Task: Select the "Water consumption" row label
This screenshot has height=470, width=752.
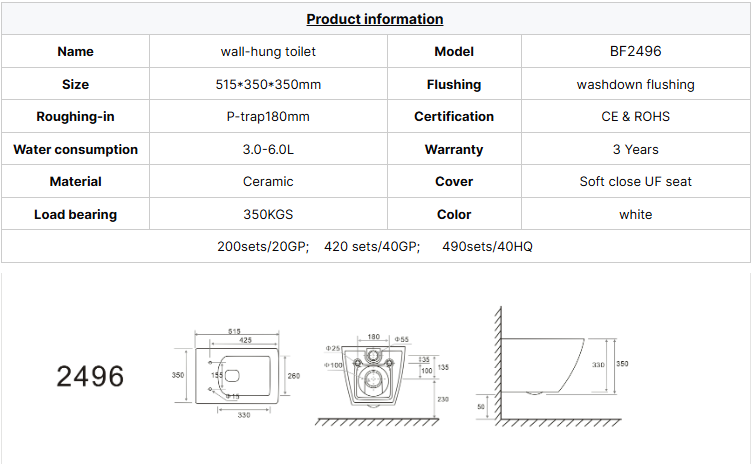Action: pyautogui.click(x=75, y=150)
